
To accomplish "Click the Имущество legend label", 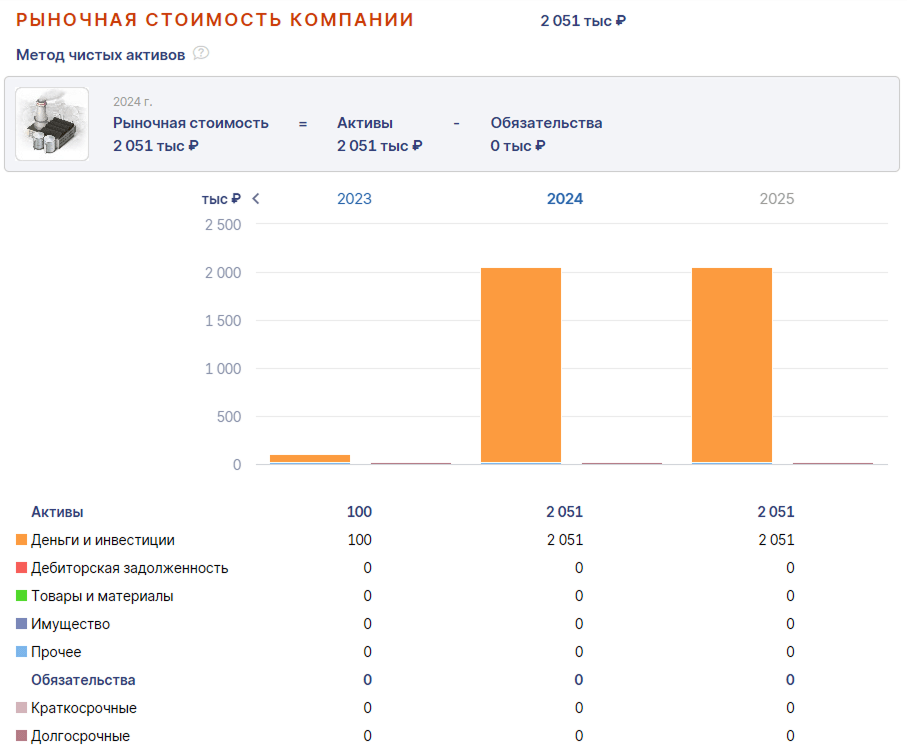I will click(x=71, y=624).
